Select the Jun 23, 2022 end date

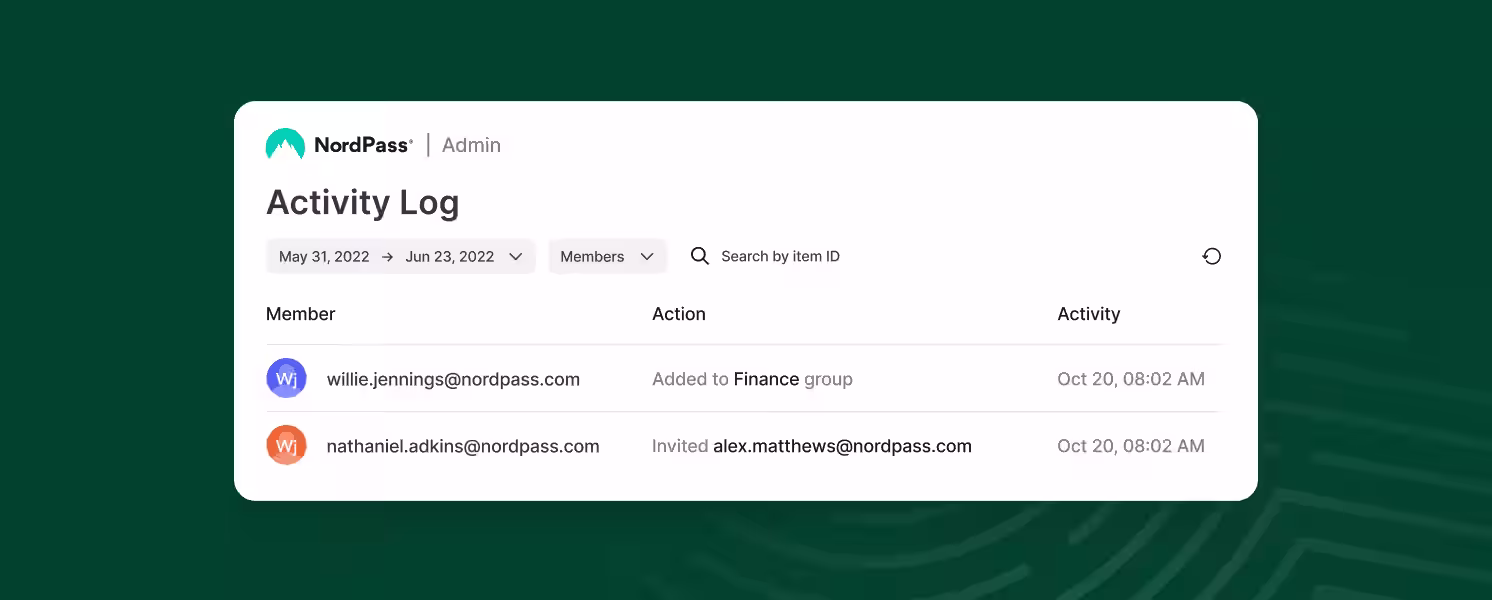tap(450, 257)
